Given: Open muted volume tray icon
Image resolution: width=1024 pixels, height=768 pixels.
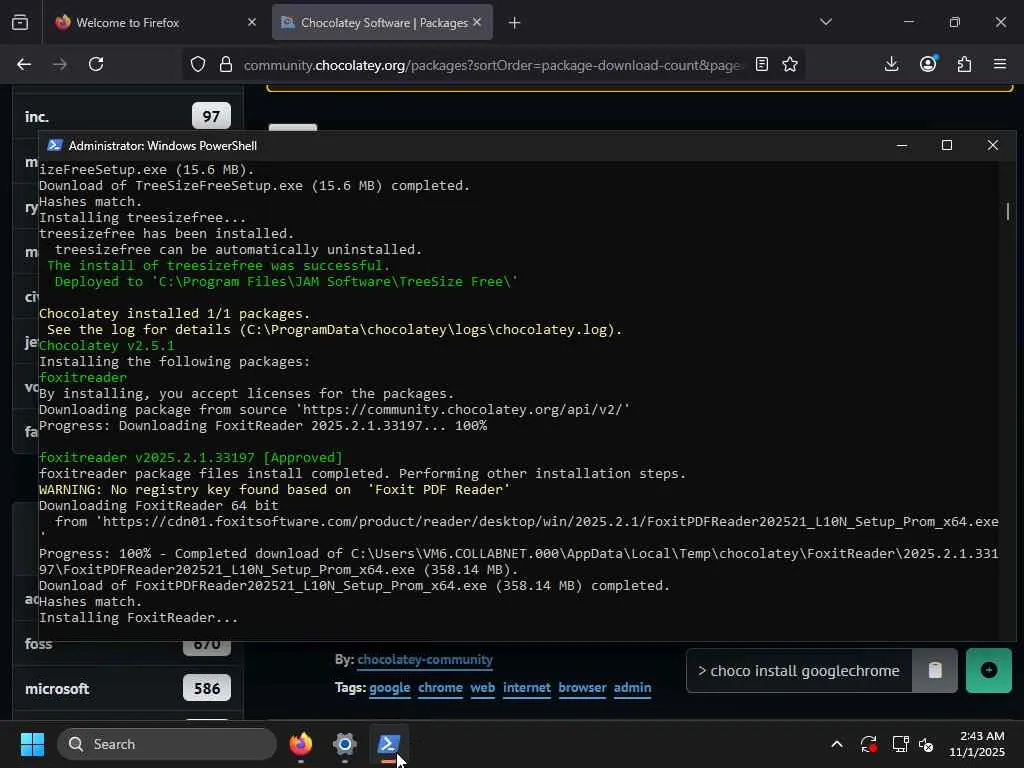Looking at the screenshot, I should pyautogui.click(x=926, y=744).
